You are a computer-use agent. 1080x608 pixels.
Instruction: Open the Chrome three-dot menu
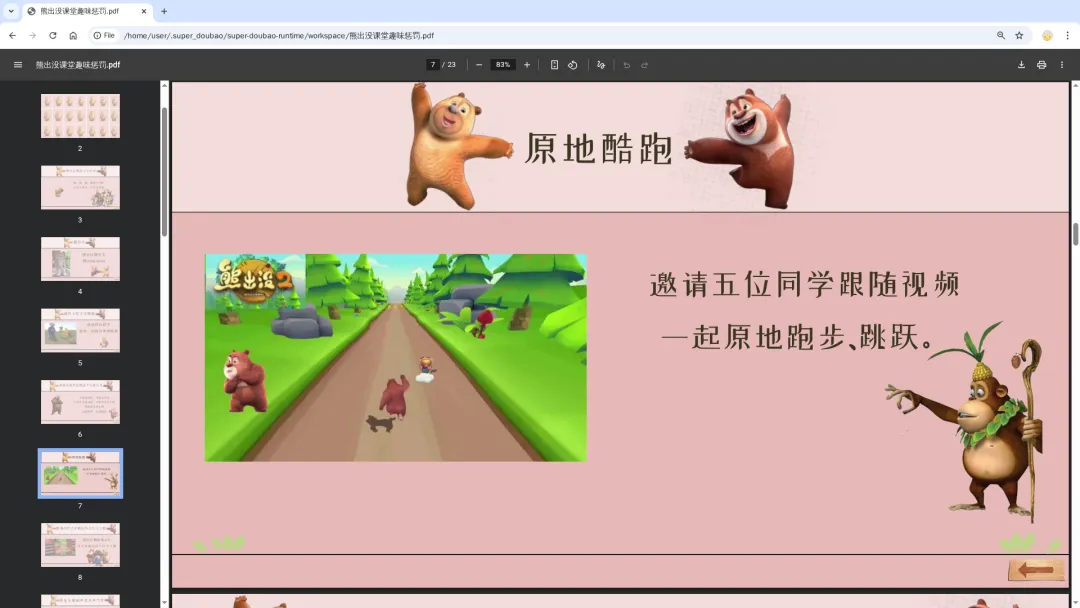(x=1068, y=35)
